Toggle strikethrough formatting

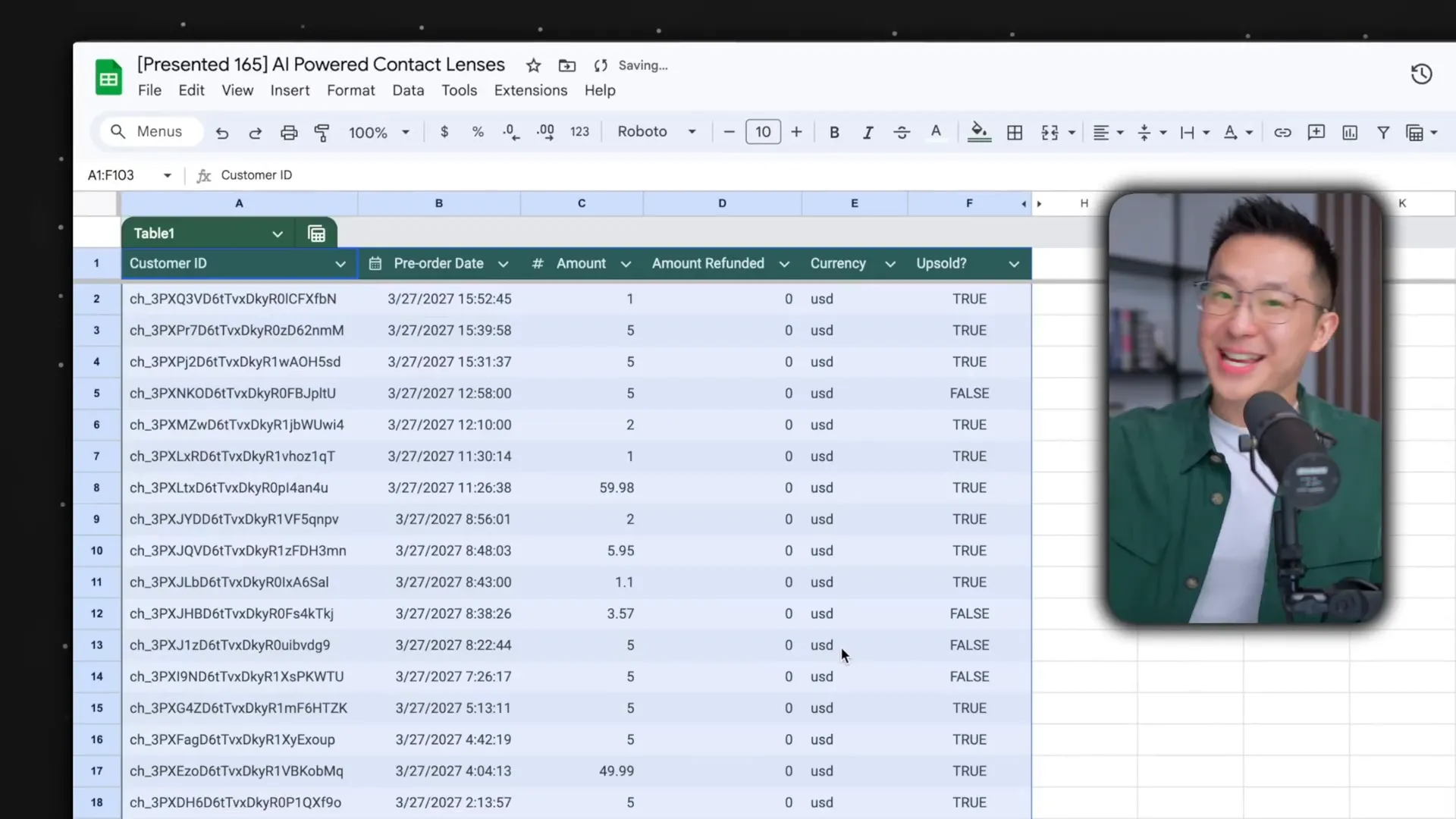click(x=902, y=133)
